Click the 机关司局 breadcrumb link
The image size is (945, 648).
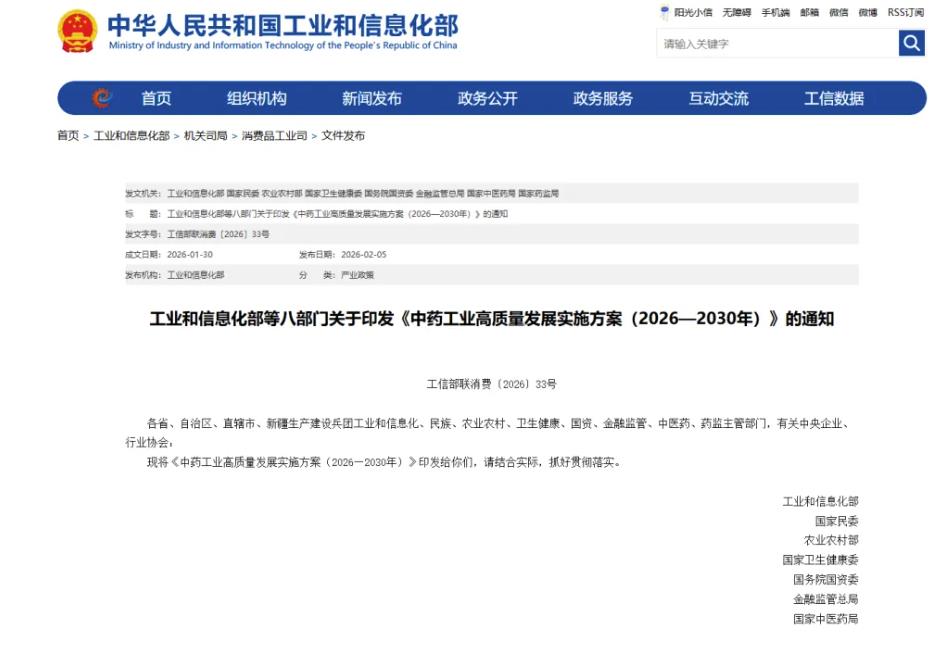(205, 136)
